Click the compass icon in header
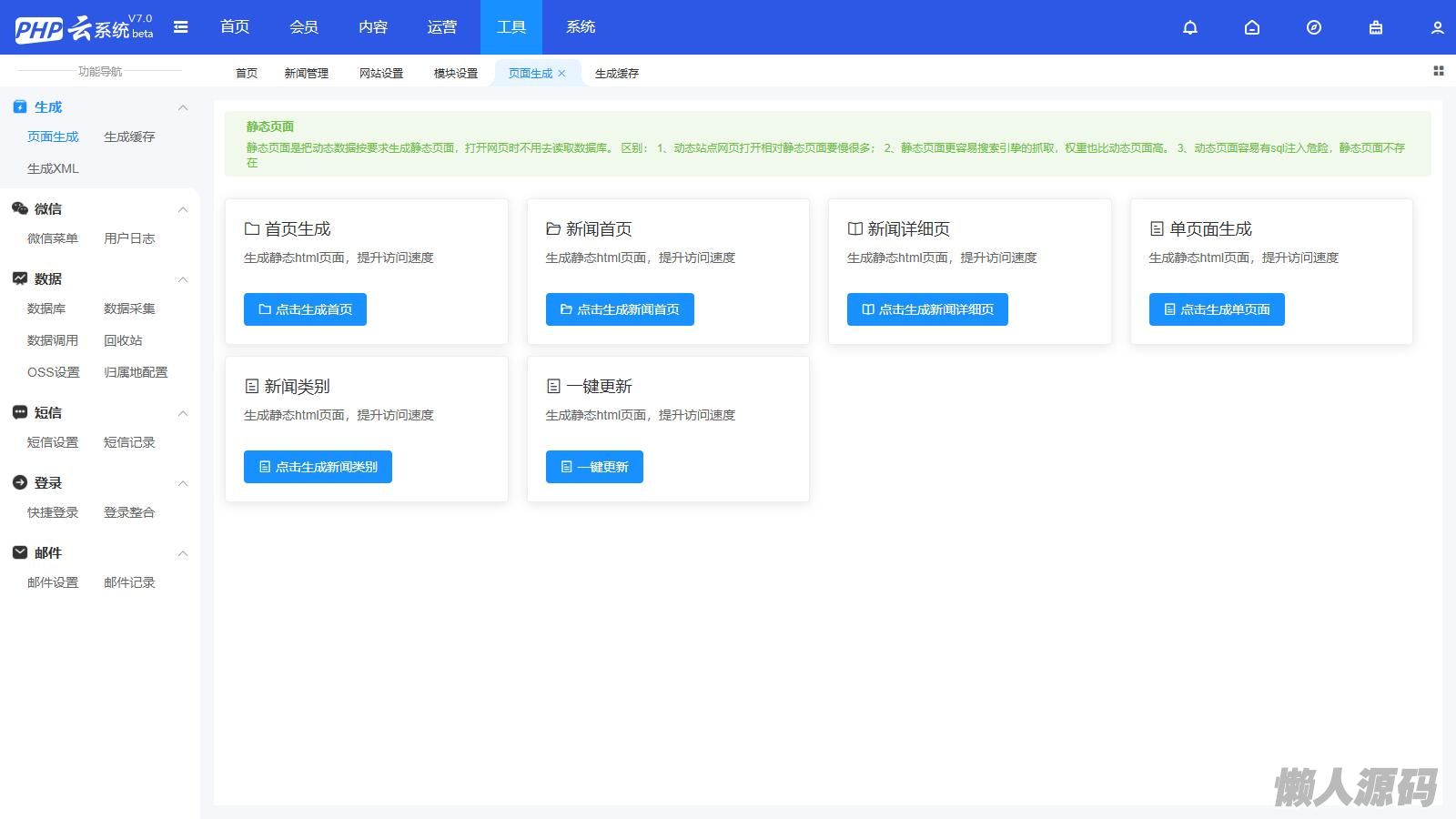Screen dimensions: 1456x819 point(1313,27)
